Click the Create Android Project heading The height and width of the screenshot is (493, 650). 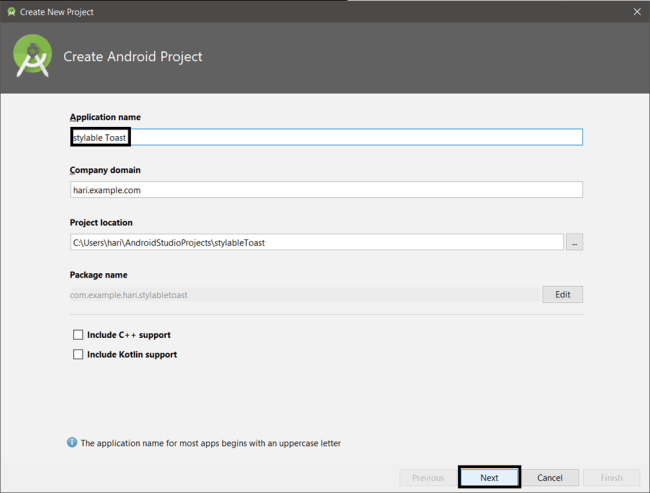pyautogui.click(x=133, y=56)
